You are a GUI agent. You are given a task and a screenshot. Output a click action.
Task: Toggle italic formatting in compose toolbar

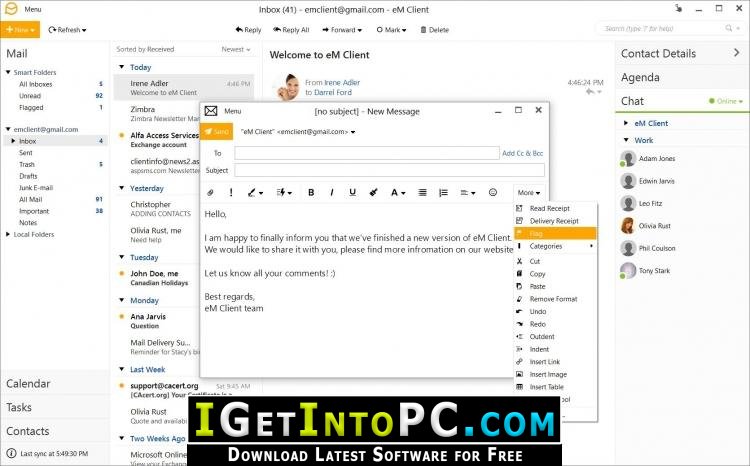[332, 192]
